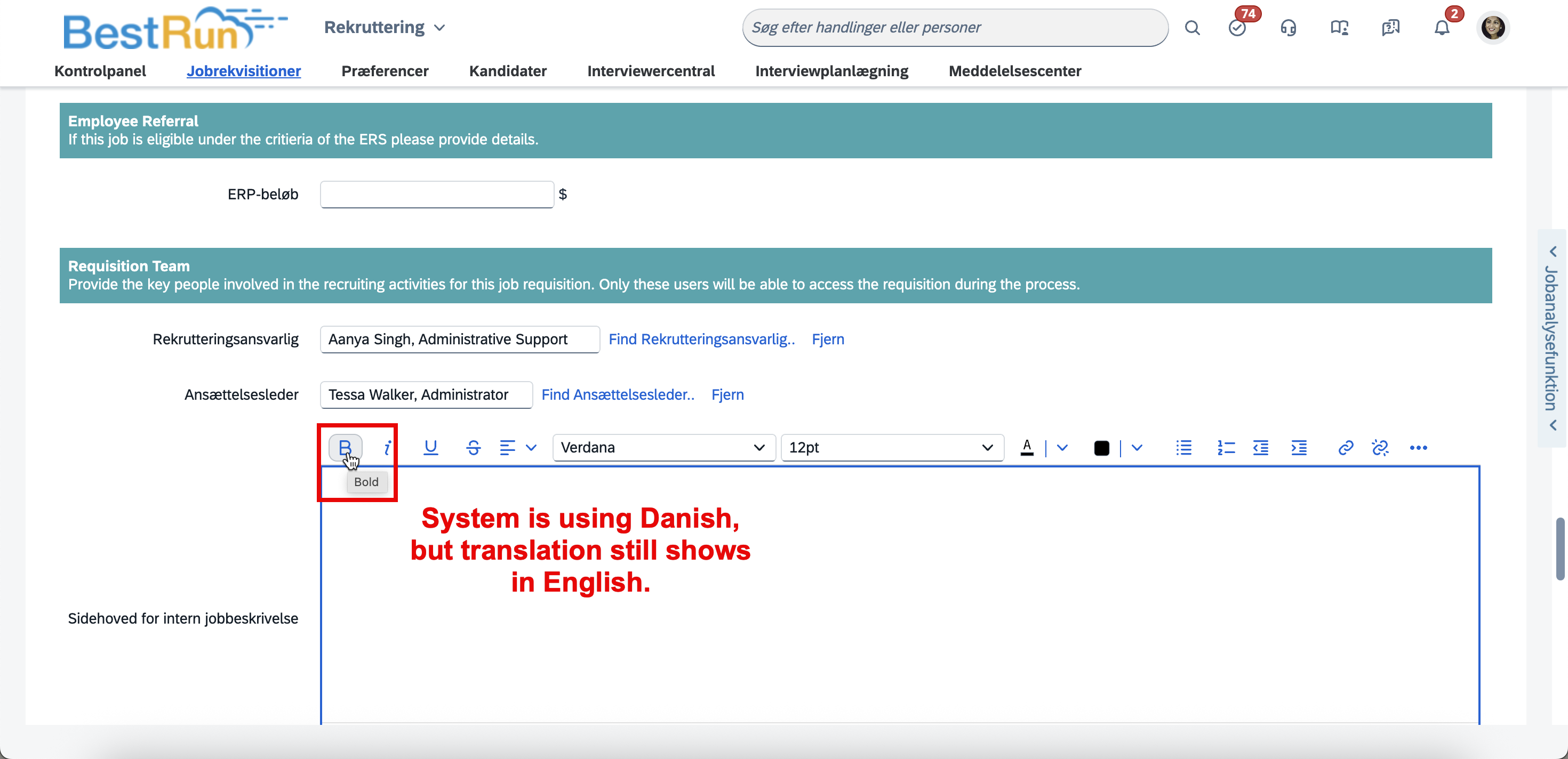Click inside the job description rich text area
The height and width of the screenshot is (759, 1568).
(x=900, y=596)
